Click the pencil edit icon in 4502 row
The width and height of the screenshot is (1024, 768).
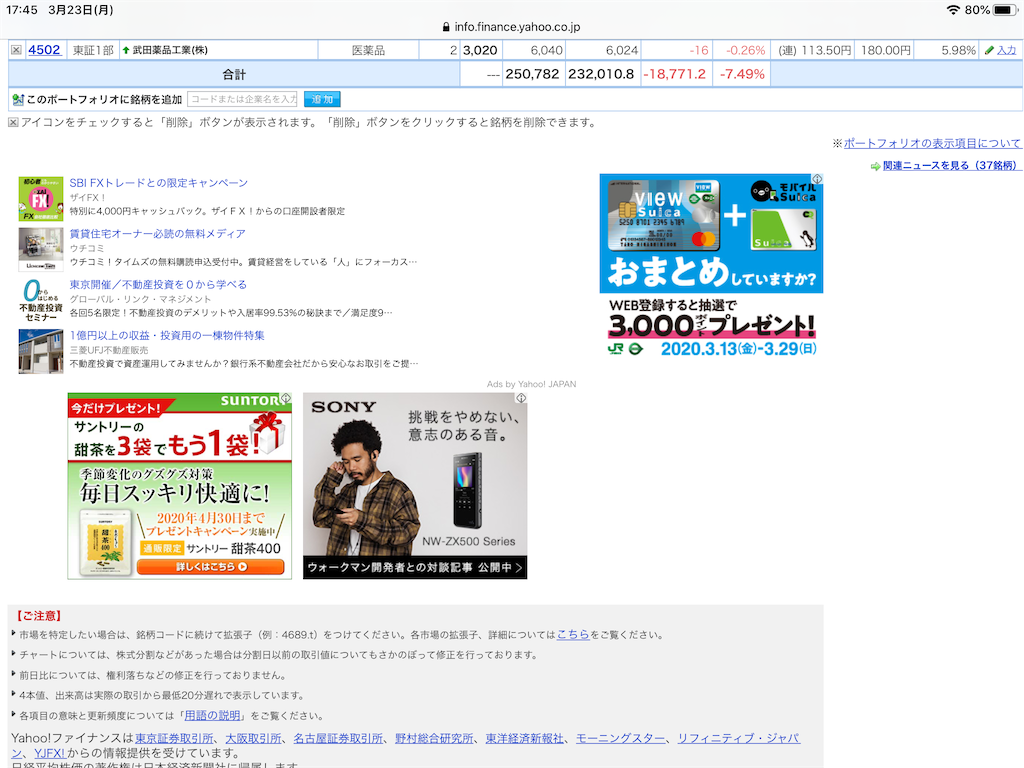coord(989,50)
